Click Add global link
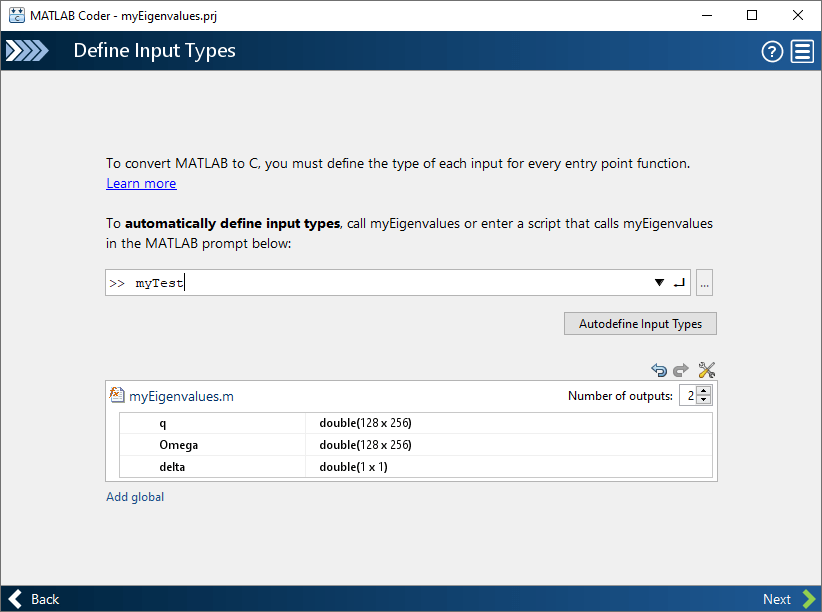The image size is (822, 612). tap(135, 497)
